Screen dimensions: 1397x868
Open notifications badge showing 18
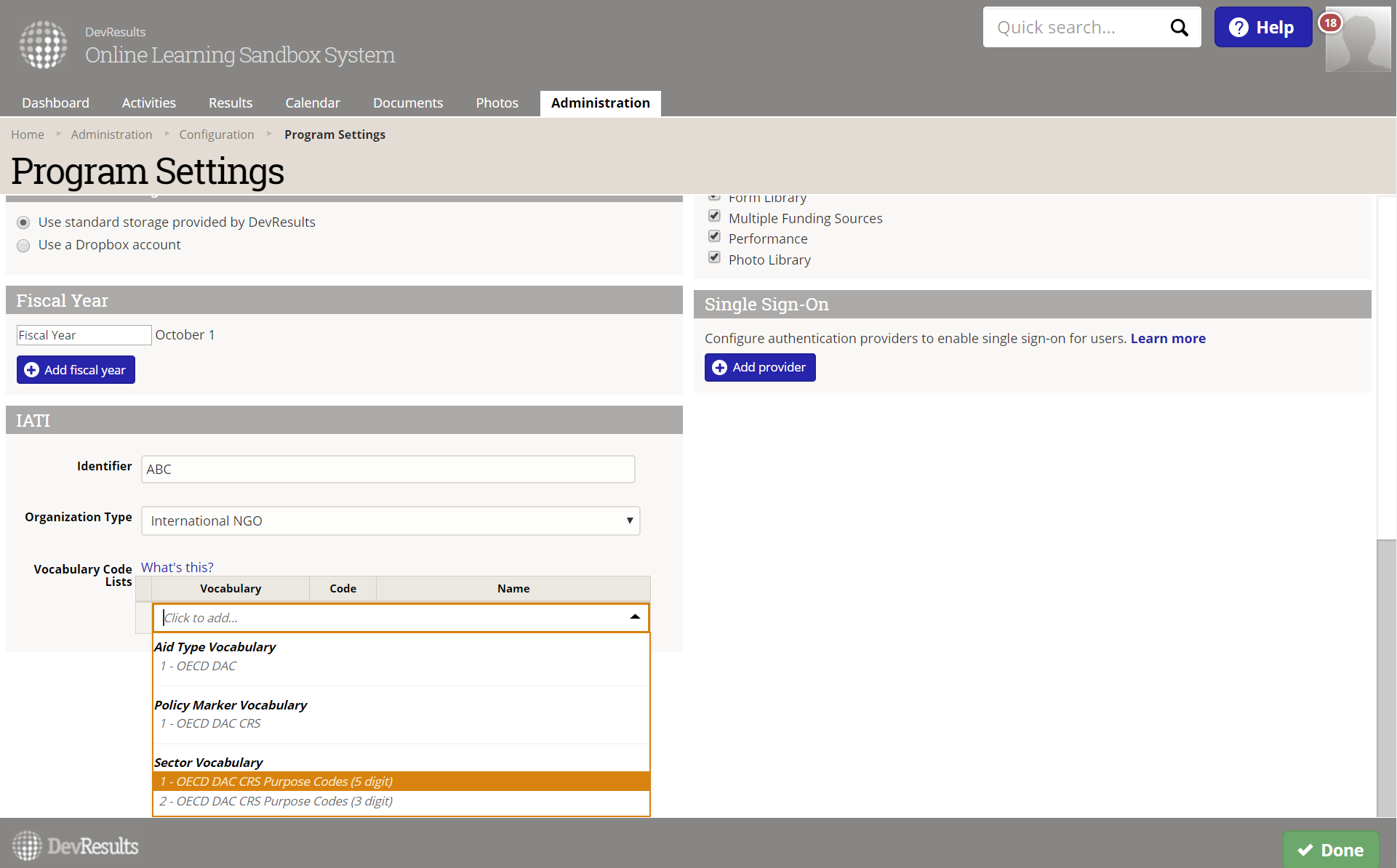click(1330, 23)
